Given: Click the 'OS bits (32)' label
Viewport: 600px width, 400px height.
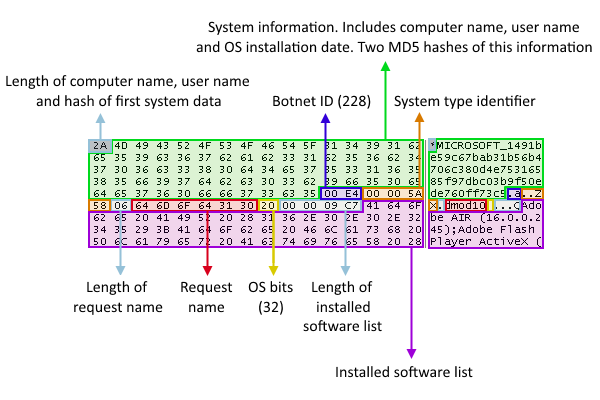Looking at the screenshot, I should (271, 297).
